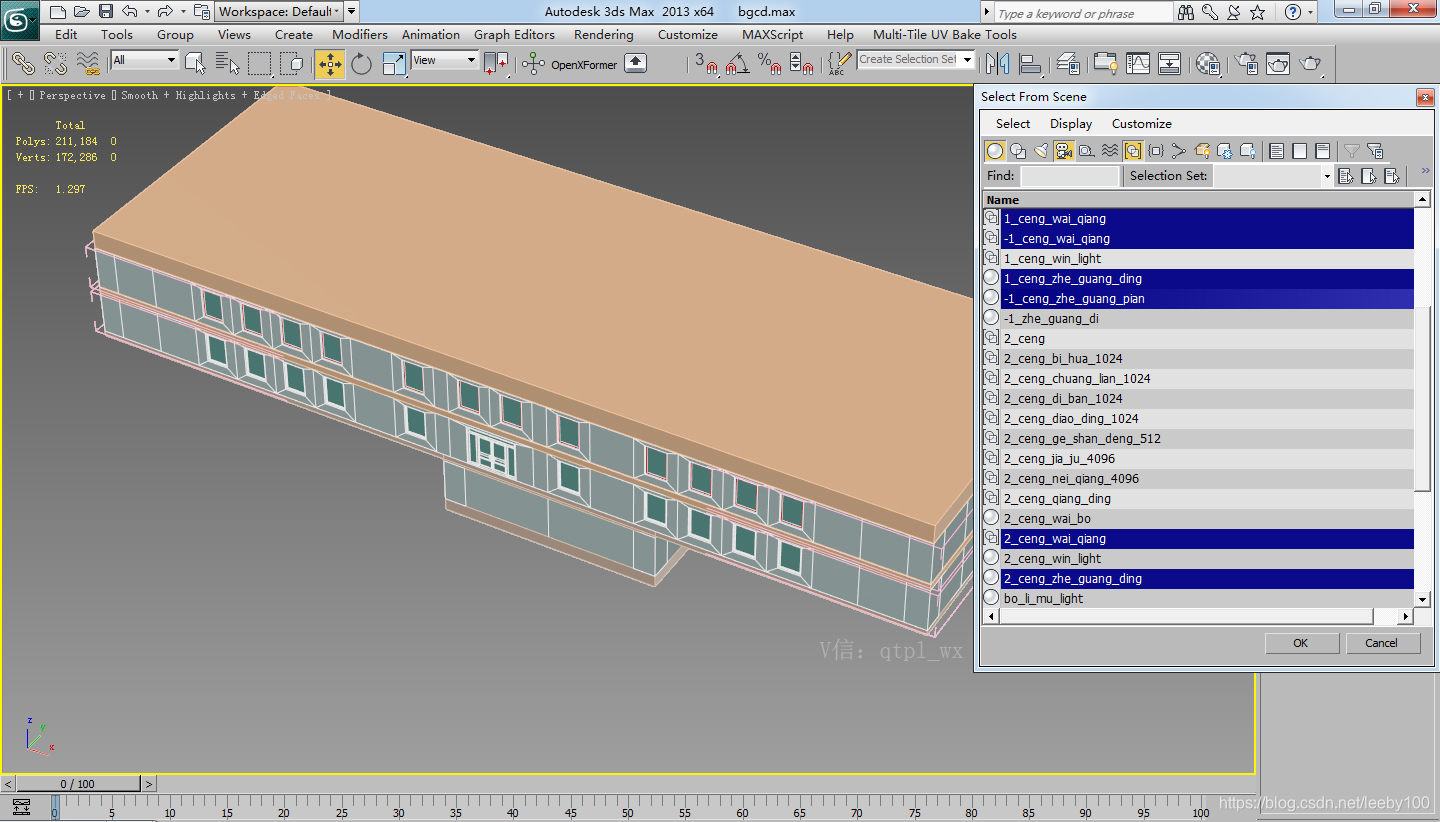The image size is (1440, 822).
Task: Click the Rectangular Selection Region tool
Action: click(x=260, y=64)
